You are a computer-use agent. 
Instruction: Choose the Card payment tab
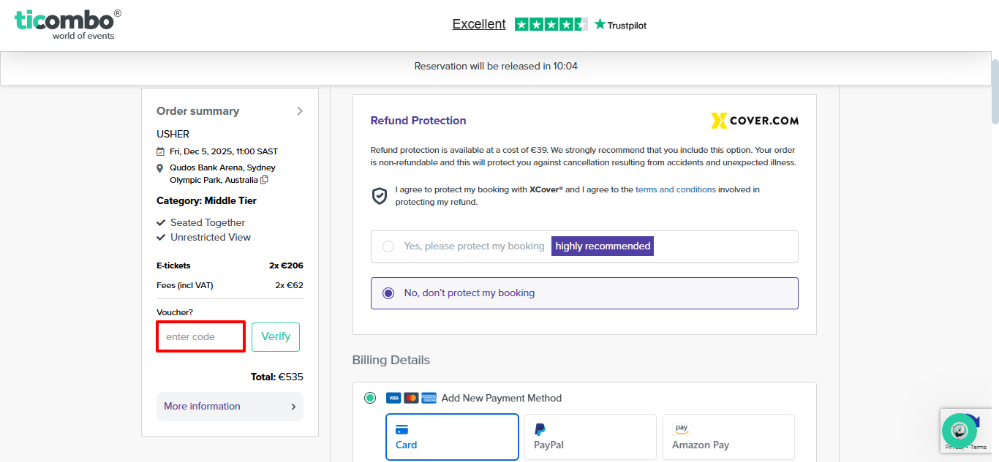click(452, 437)
